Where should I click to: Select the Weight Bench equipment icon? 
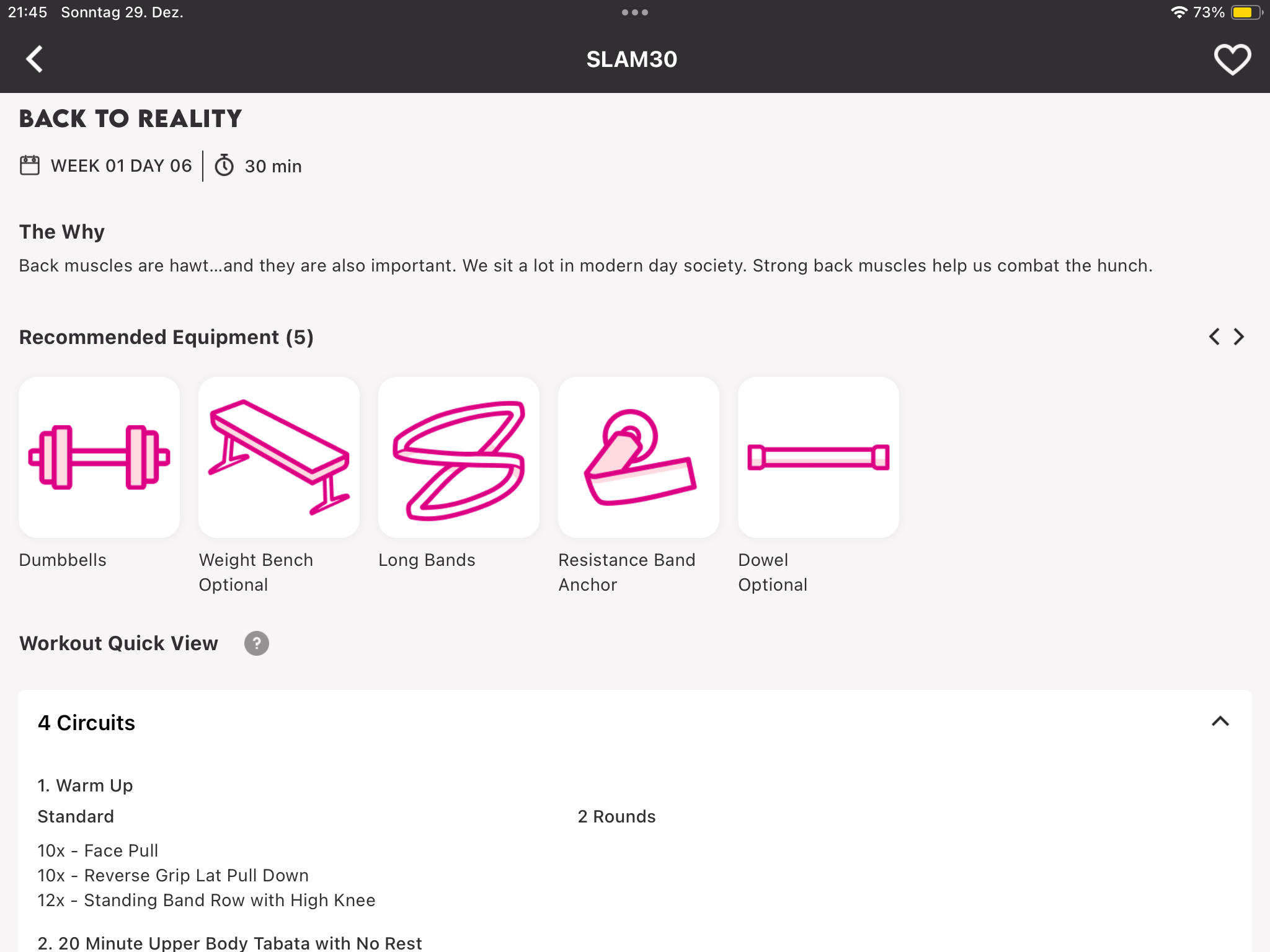click(x=278, y=457)
